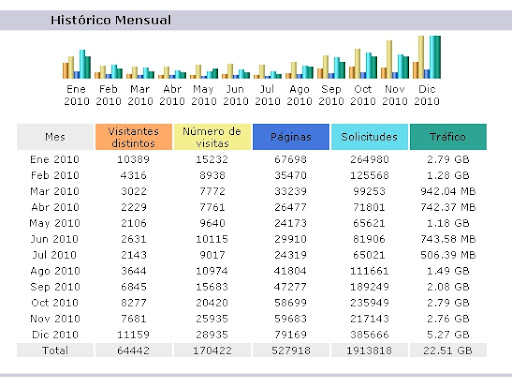Click the Total row label
512x388 pixels.
pos(55,350)
